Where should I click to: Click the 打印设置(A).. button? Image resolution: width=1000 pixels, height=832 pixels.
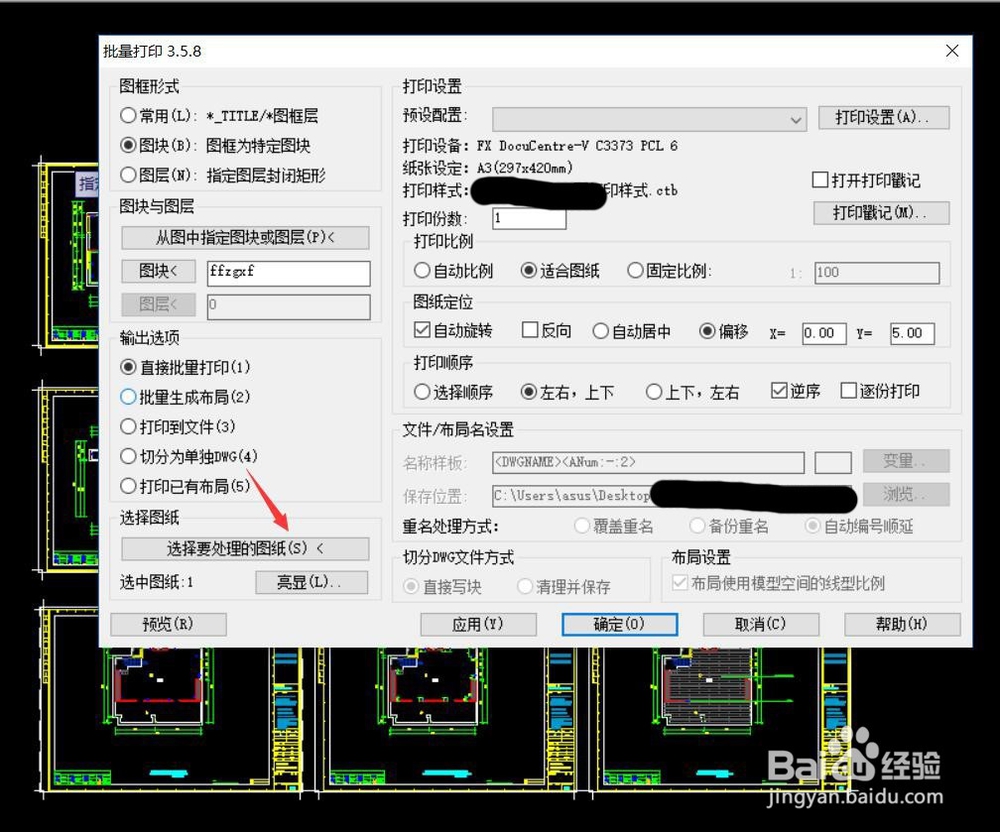pyautogui.click(x=883, y=117)
